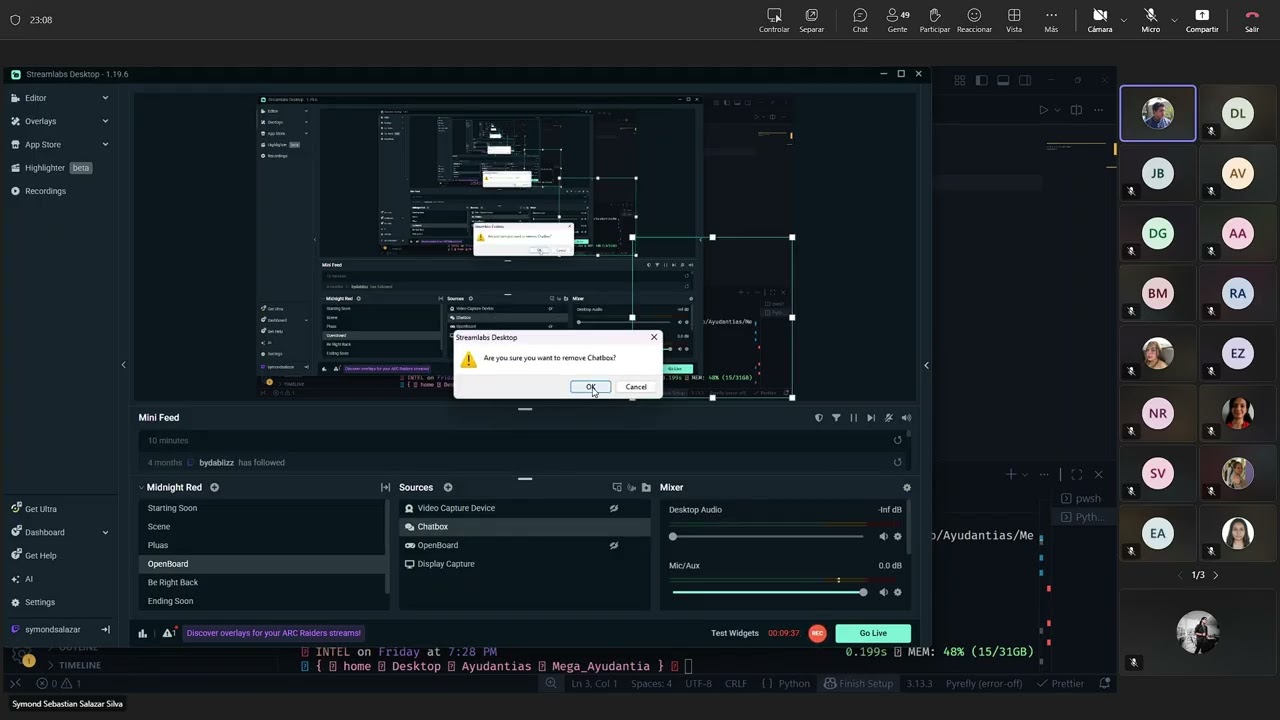Open the Mini Feed filter icon

coord(836,418)
